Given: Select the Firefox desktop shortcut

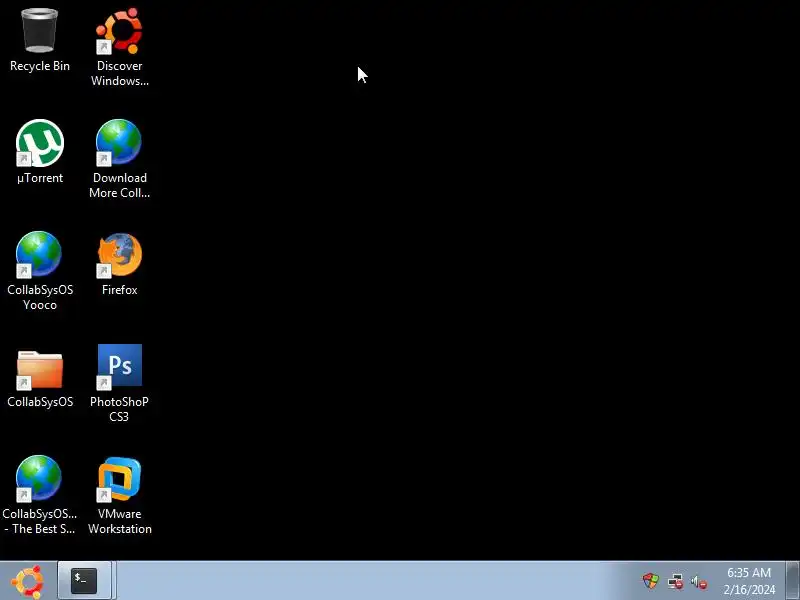Looking at the screenshot, I should 119,255.
